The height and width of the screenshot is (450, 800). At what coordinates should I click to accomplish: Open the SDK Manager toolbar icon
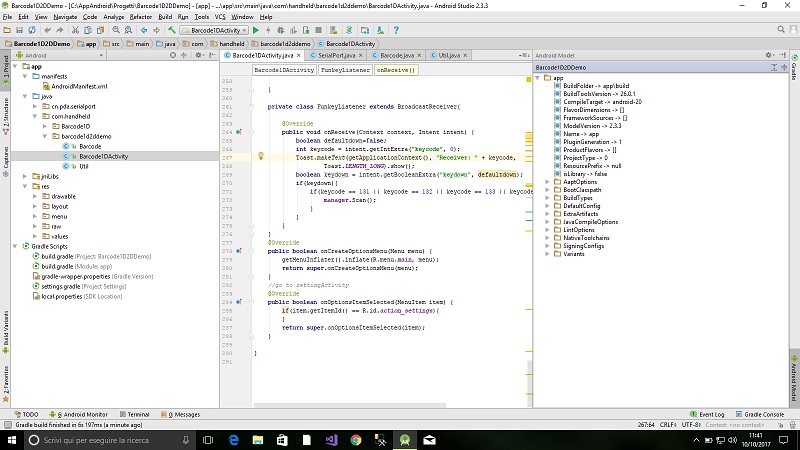[380, 30]
